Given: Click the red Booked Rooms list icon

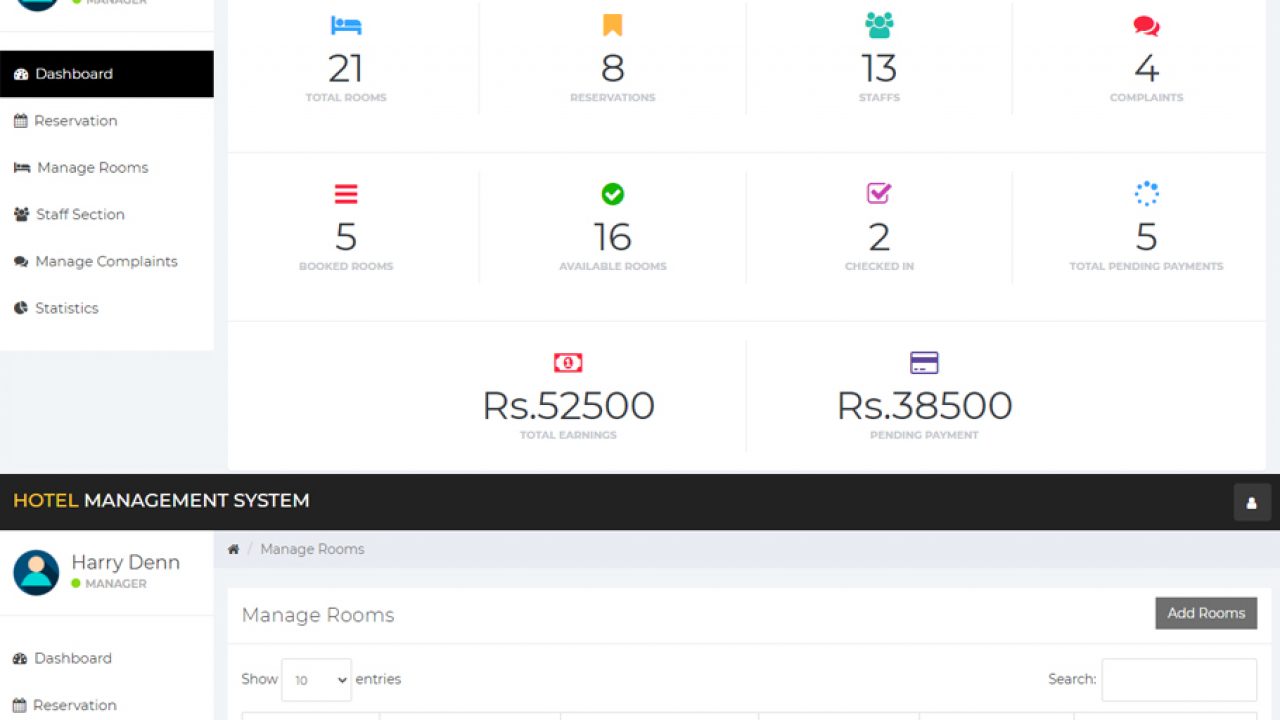Looking at the screenshot, I should tap(346, 194).
